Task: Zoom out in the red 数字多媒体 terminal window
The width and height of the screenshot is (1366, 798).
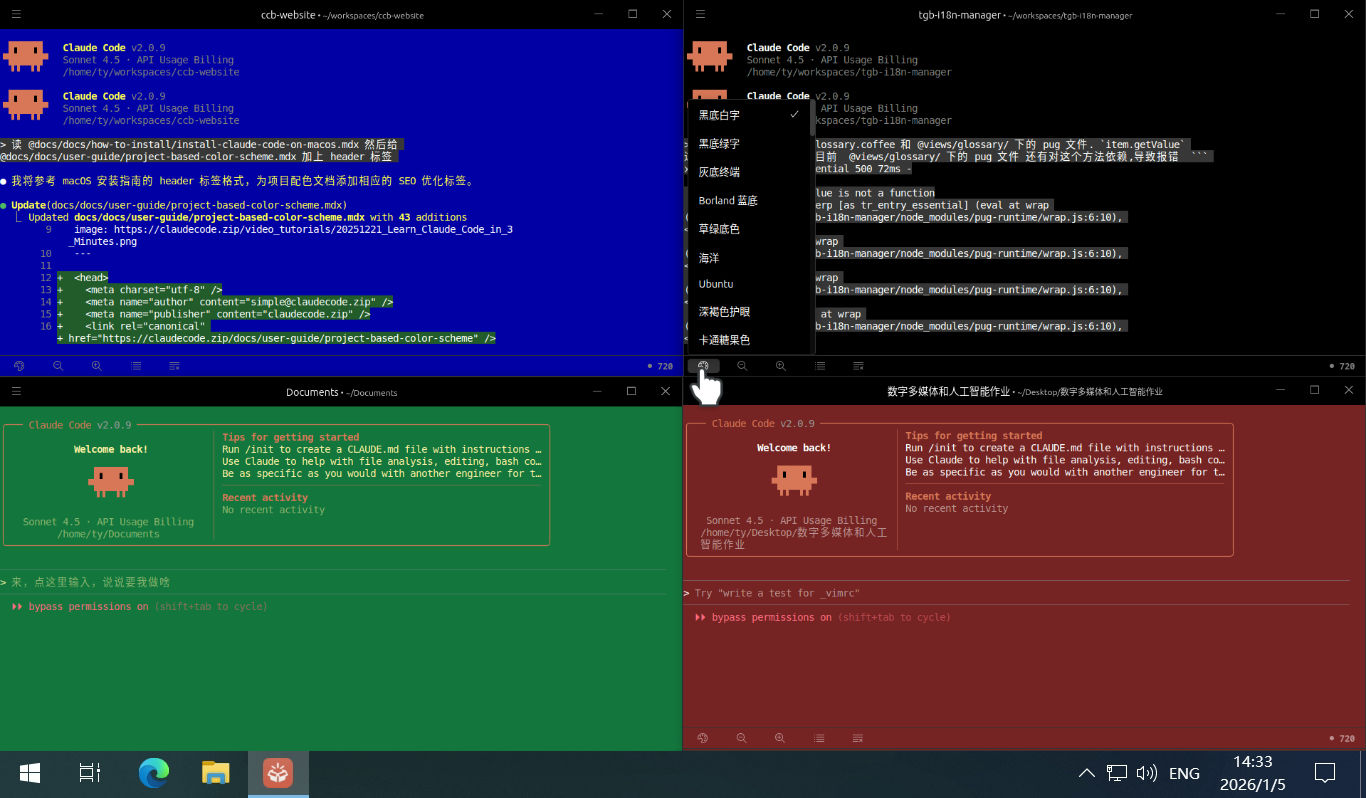Action: click(742, 738)
